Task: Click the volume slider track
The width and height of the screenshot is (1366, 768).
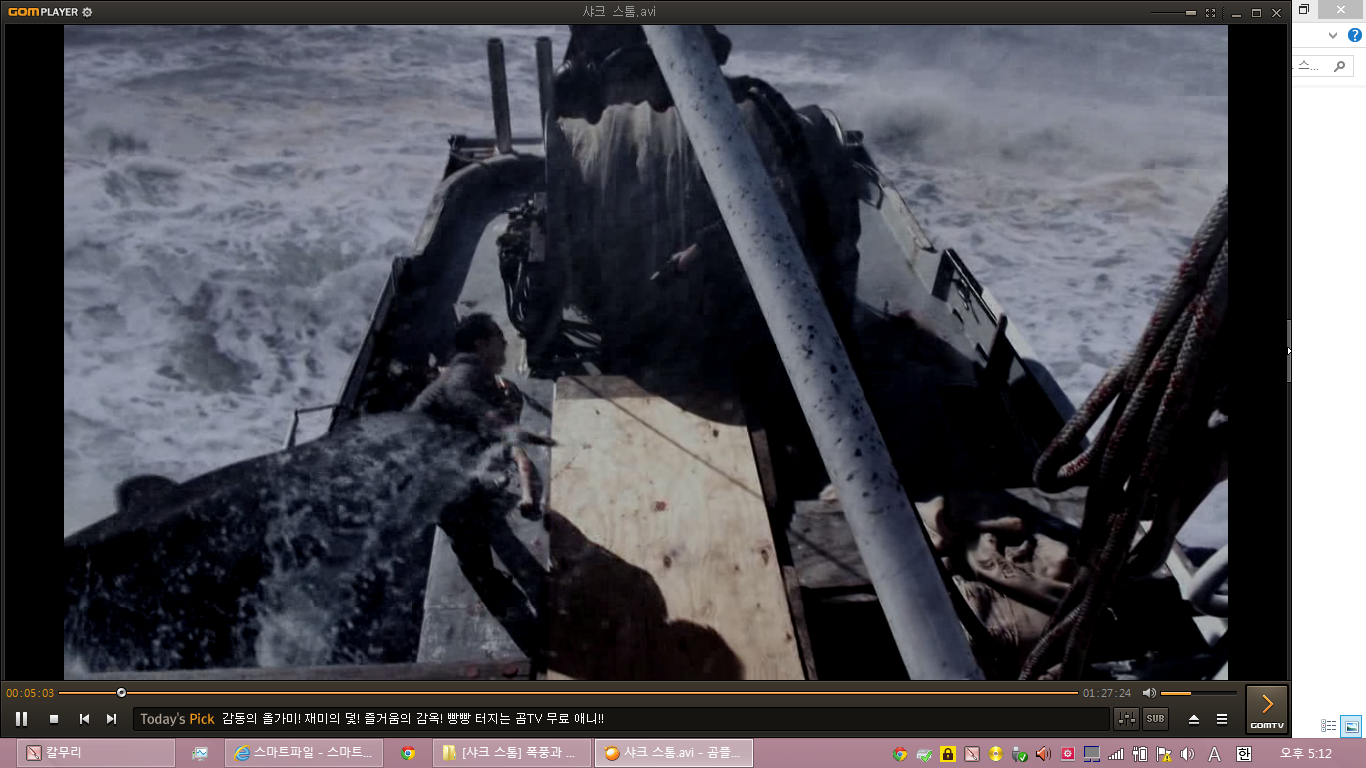Action: 1198,693
